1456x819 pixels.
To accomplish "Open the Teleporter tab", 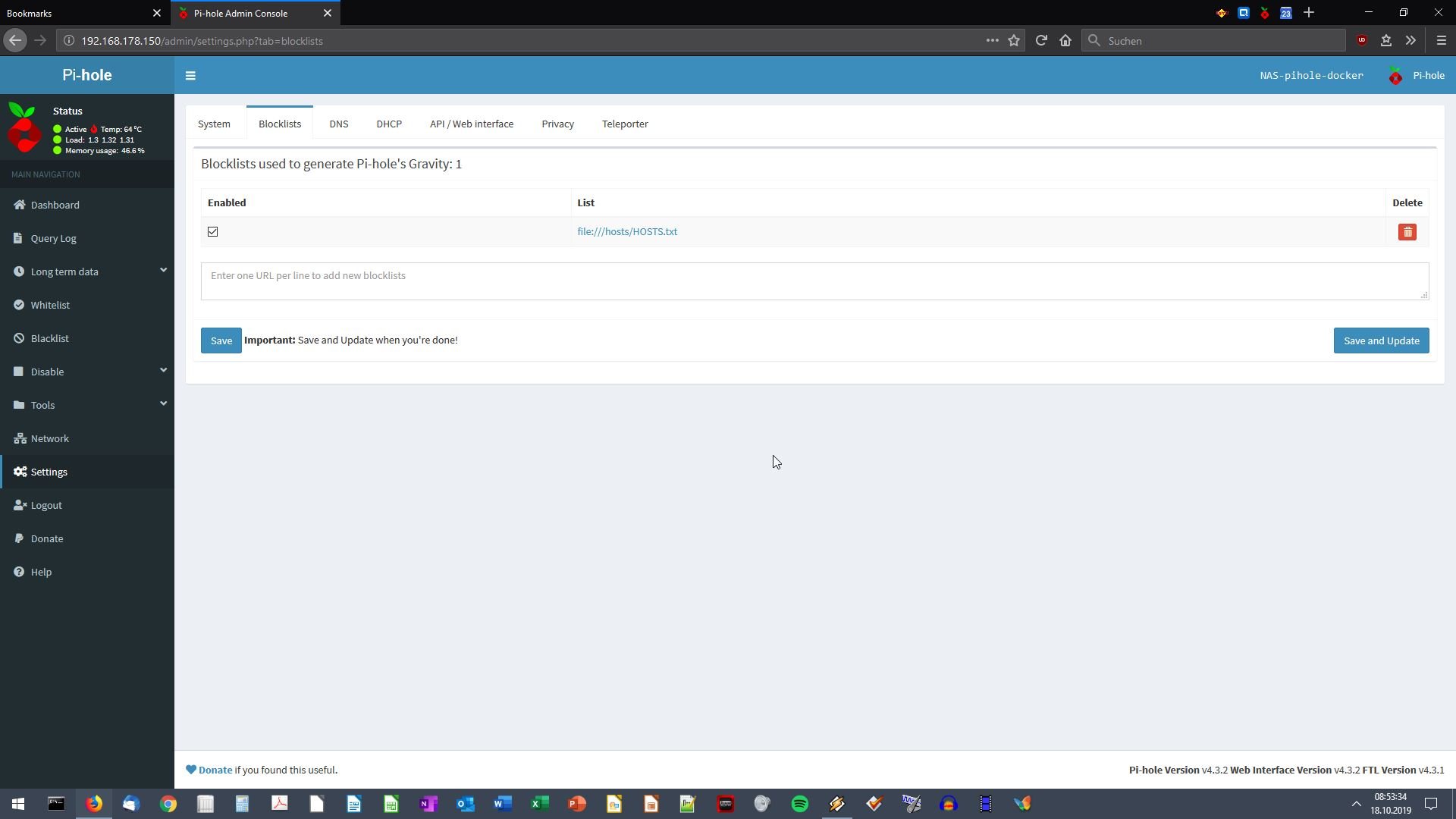I will click(x=625, y=124).
